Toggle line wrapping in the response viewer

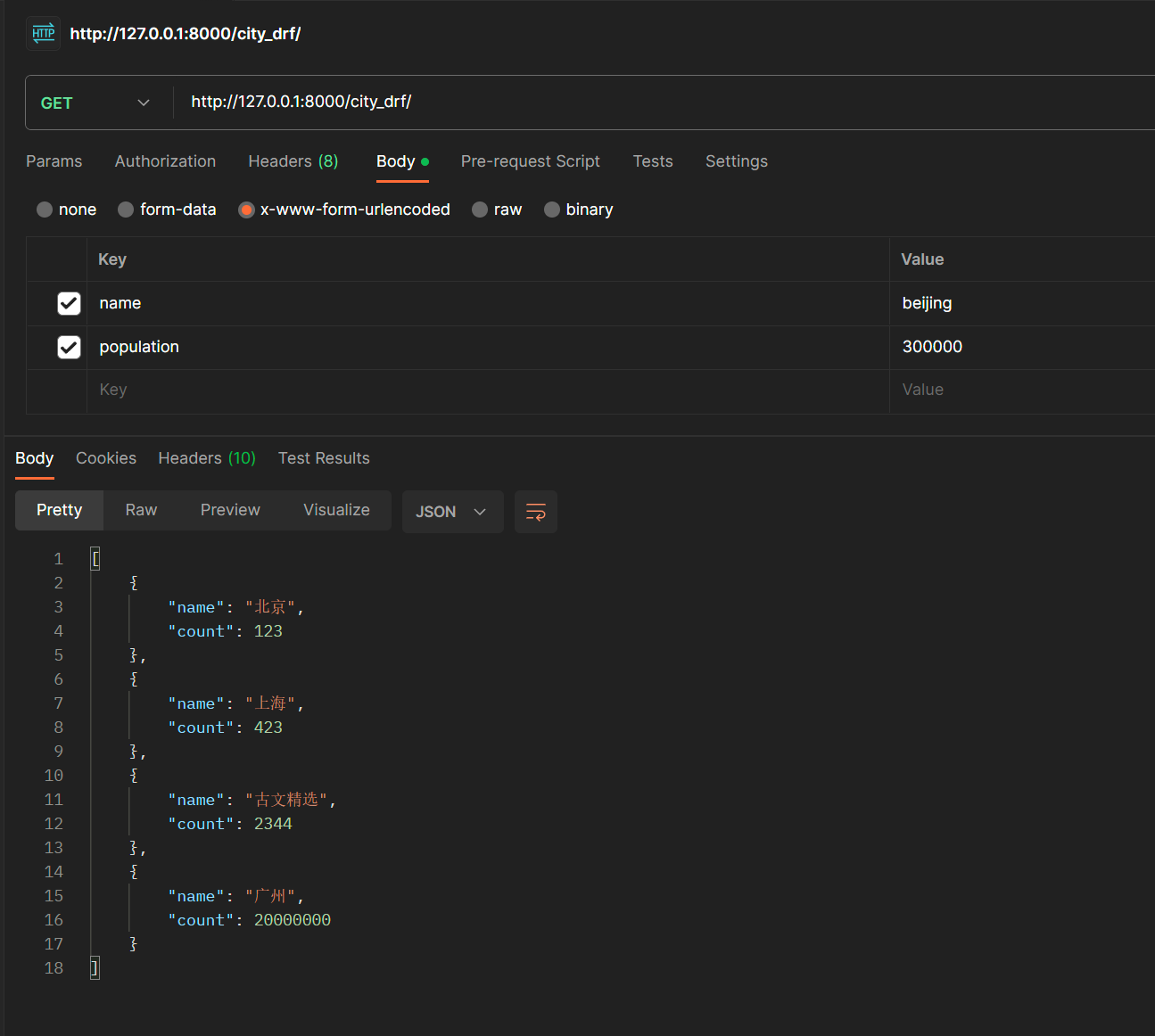(535, 511)
